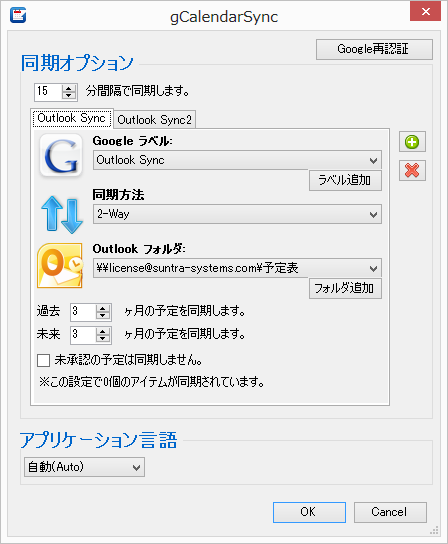448x544 pixels.
Task: Click the blue two-way sync arrows icon
Action: point(61,214)
